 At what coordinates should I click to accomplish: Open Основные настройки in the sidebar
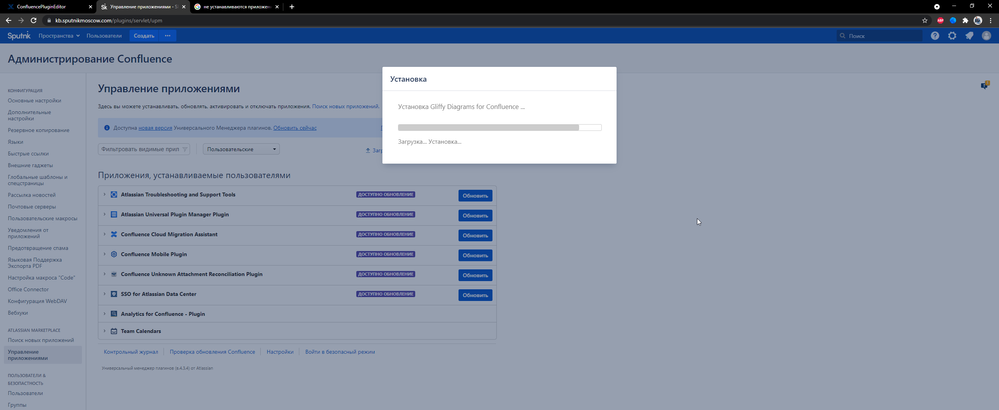[34, 101]
